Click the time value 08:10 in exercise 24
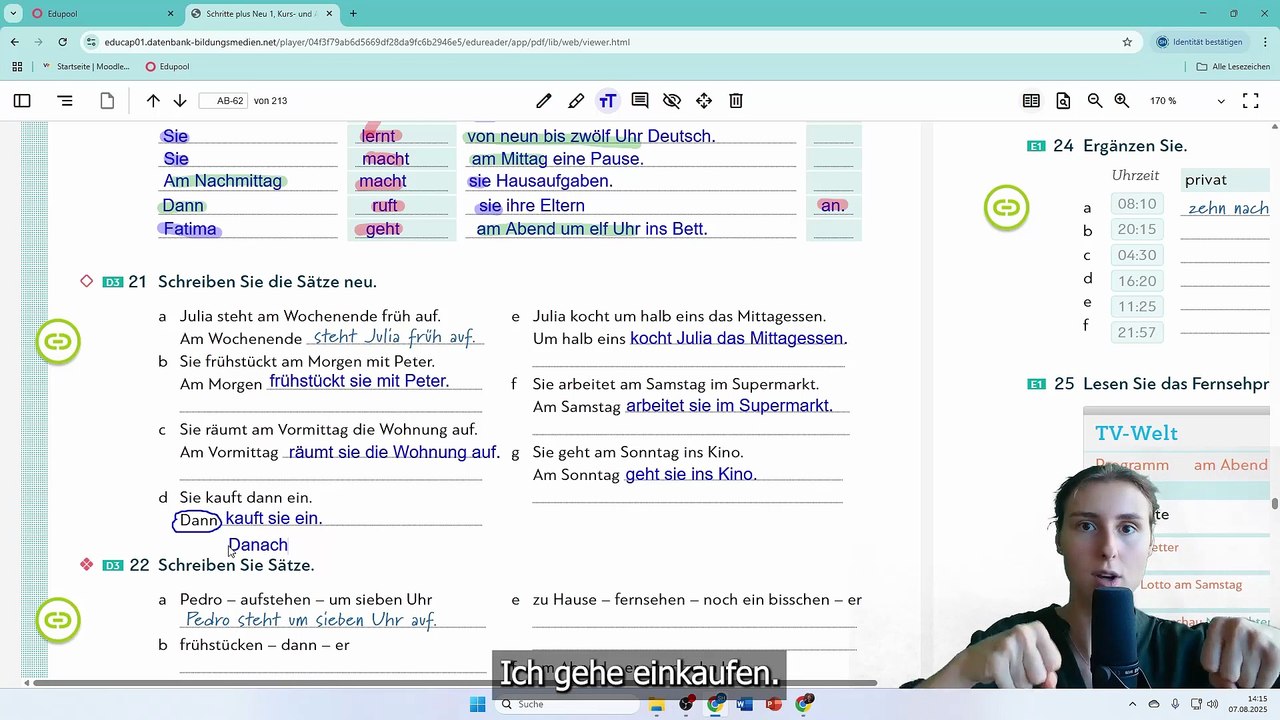The width and height of the screenshot is (1280, 720). (1137, 204)
